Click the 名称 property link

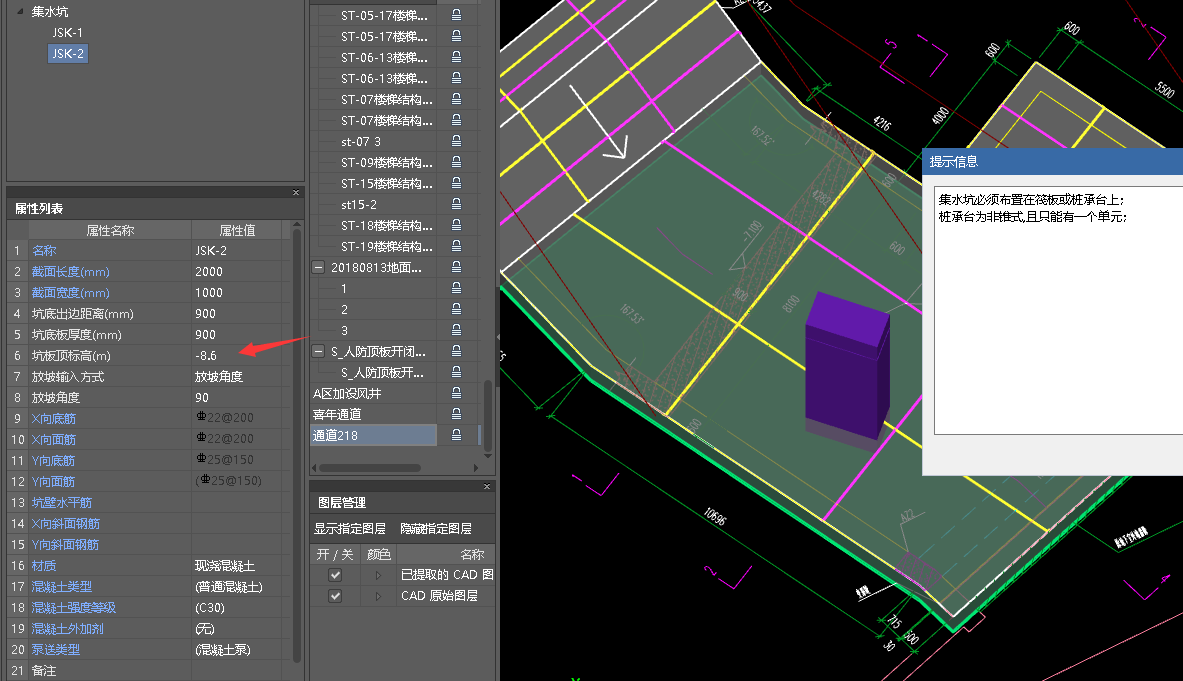tap(44, 250)
